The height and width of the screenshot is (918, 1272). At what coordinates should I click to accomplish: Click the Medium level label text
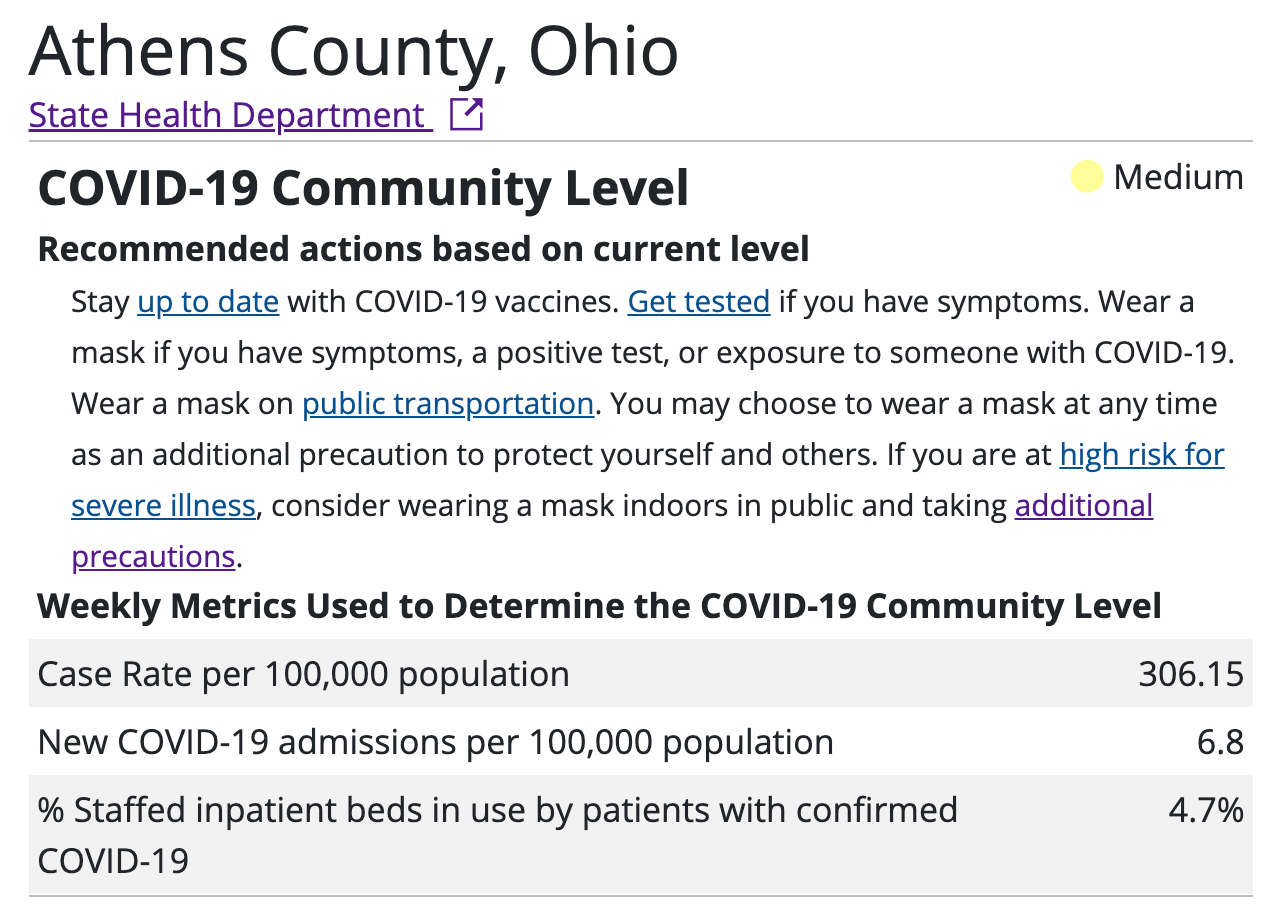click(1178, 177)
